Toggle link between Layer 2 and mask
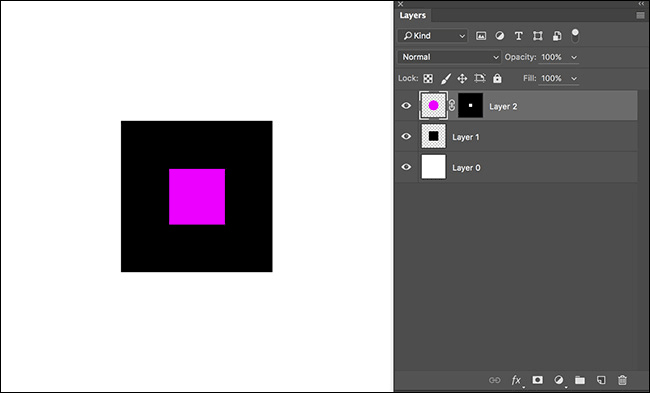This screenshot has width=650, height=393. 452,105
